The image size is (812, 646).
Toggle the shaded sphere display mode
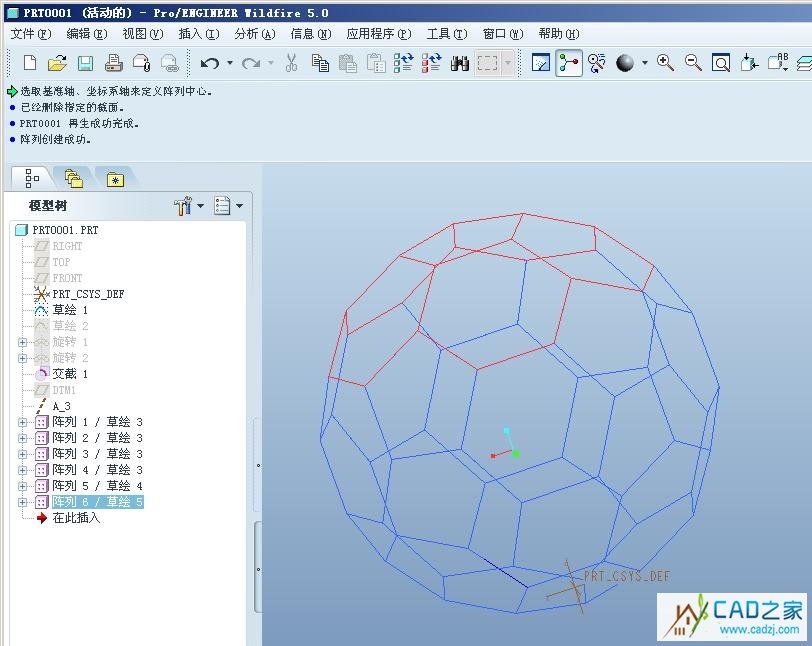click(625, 63)
